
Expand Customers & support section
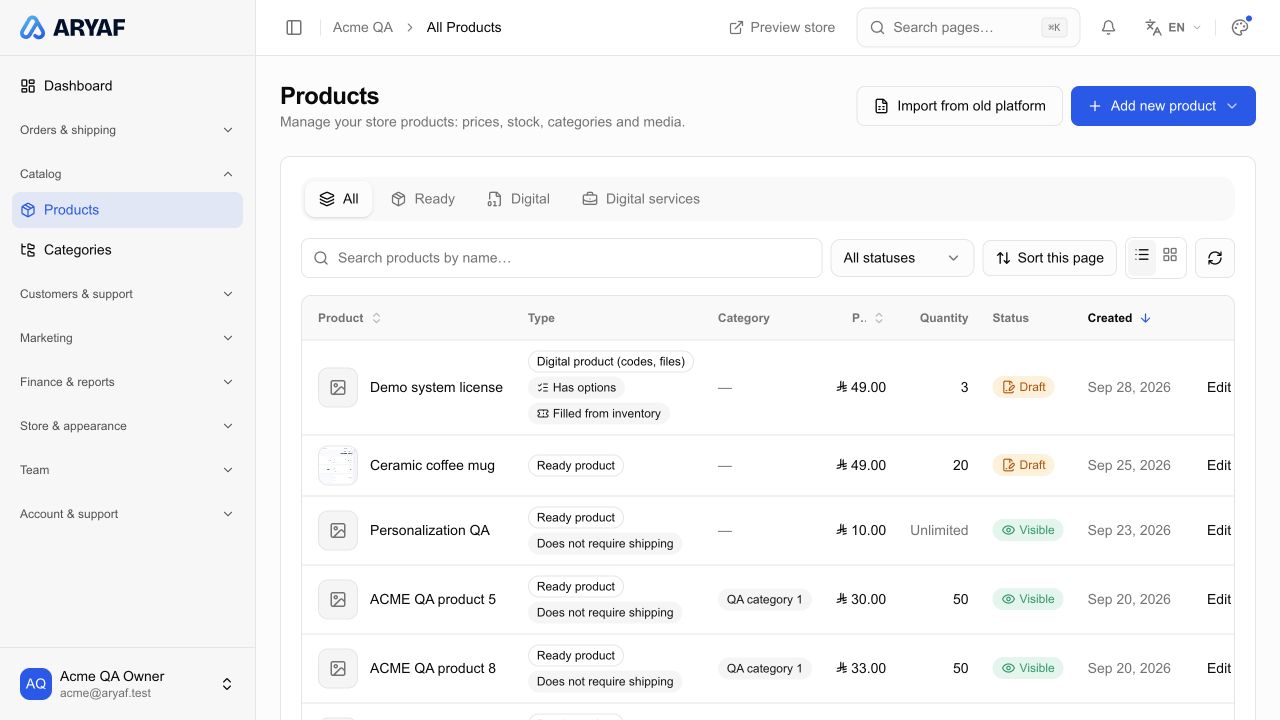point(127,294)
